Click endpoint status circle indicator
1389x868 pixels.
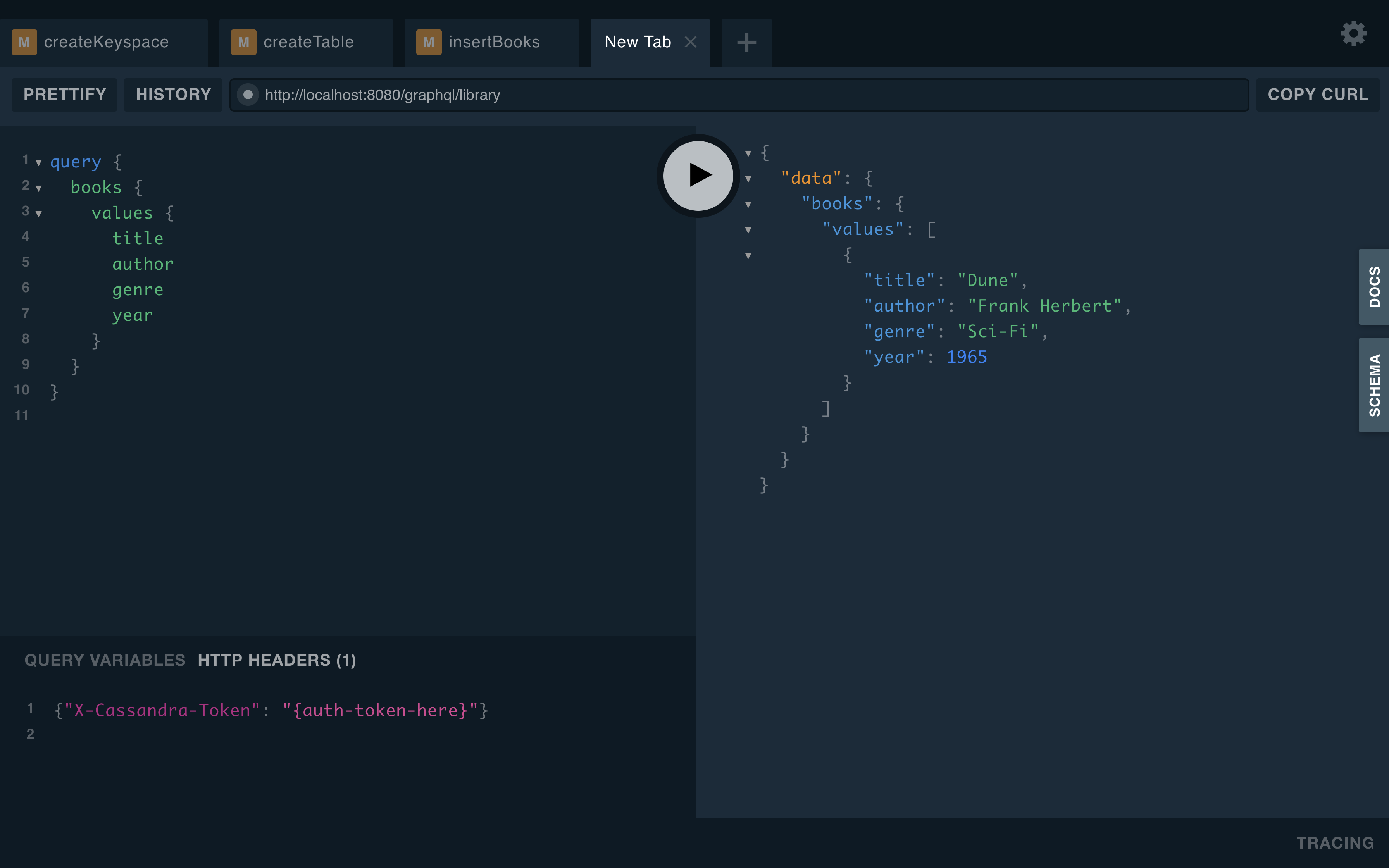(248, 95)
